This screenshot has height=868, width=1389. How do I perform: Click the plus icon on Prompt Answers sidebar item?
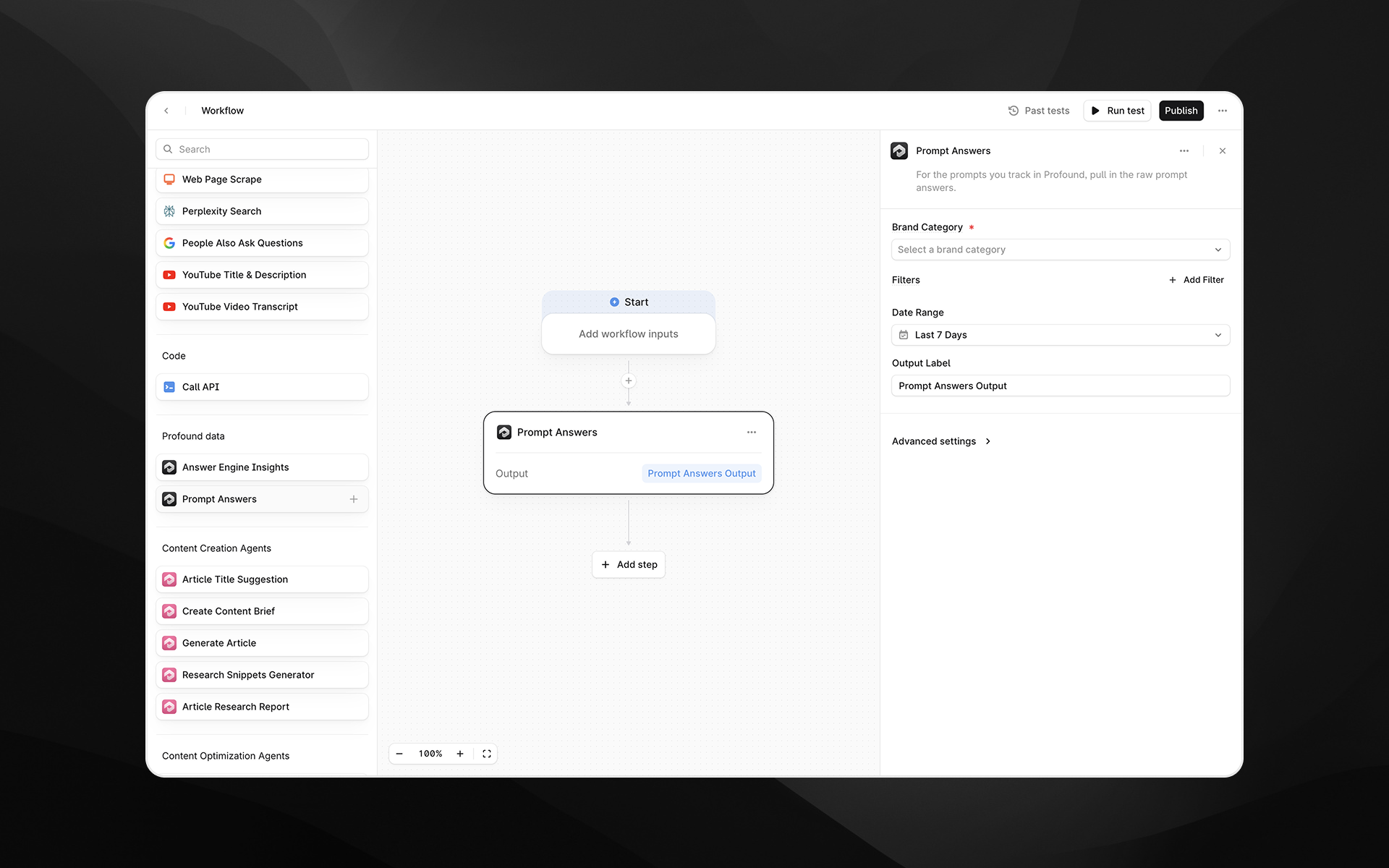pos(354,499)
